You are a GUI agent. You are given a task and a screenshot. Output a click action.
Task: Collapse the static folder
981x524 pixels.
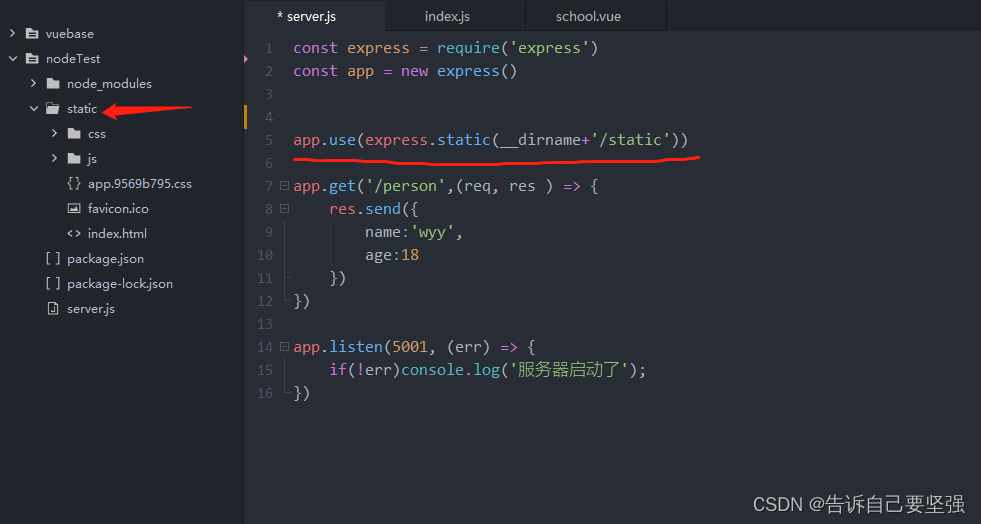pyautogui.click(x=34, y=108)
